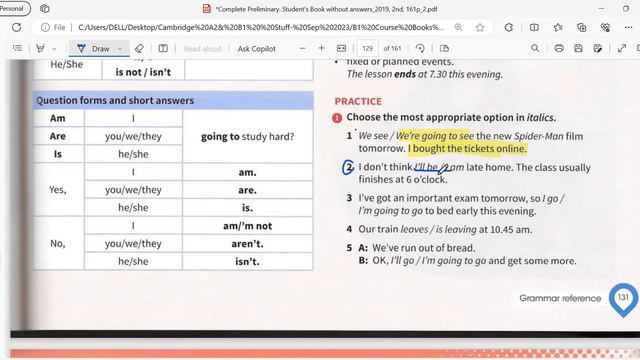
Task: Enter full screen PDF view
Action: pos(622,48)
